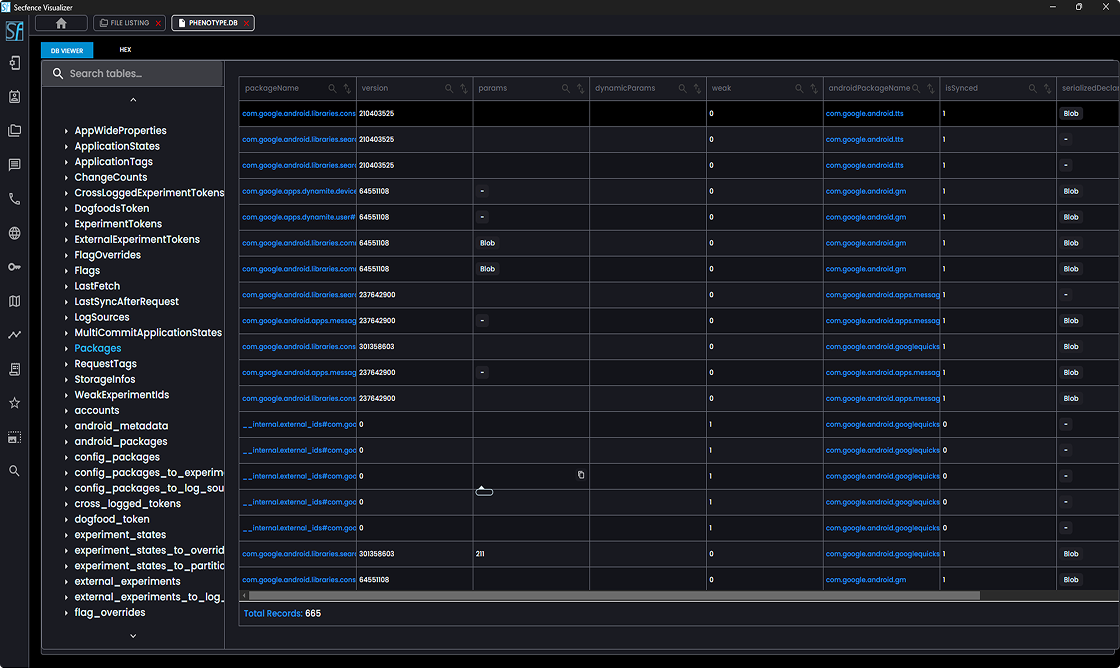Click the Secfence SF logo
Viewport: 1120px width, 668px height.
pos(14,31)
